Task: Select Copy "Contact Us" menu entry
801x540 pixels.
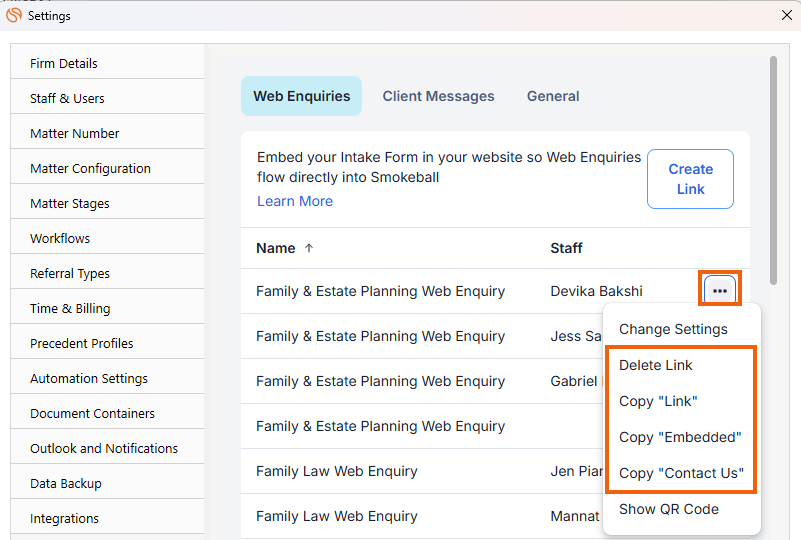Action: 681,473
